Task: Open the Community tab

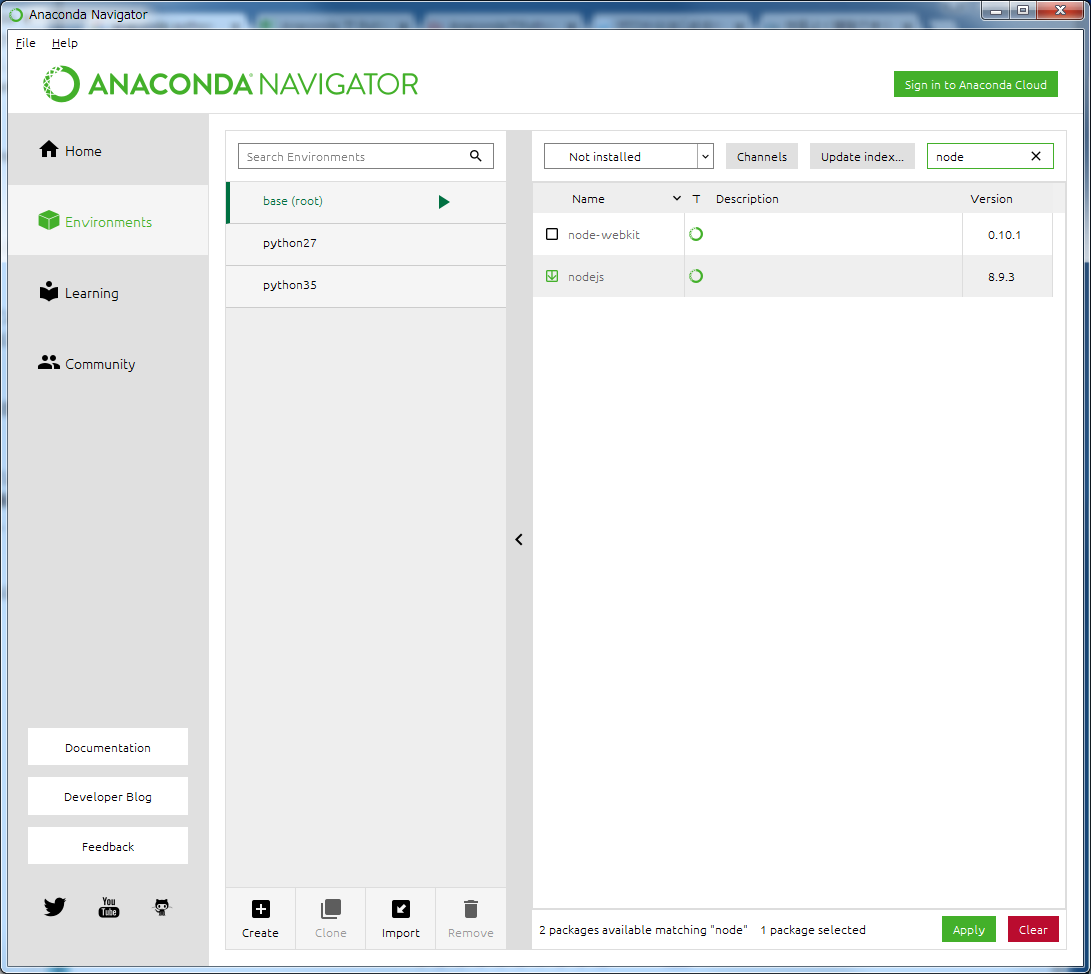Action: pos(108,363)
